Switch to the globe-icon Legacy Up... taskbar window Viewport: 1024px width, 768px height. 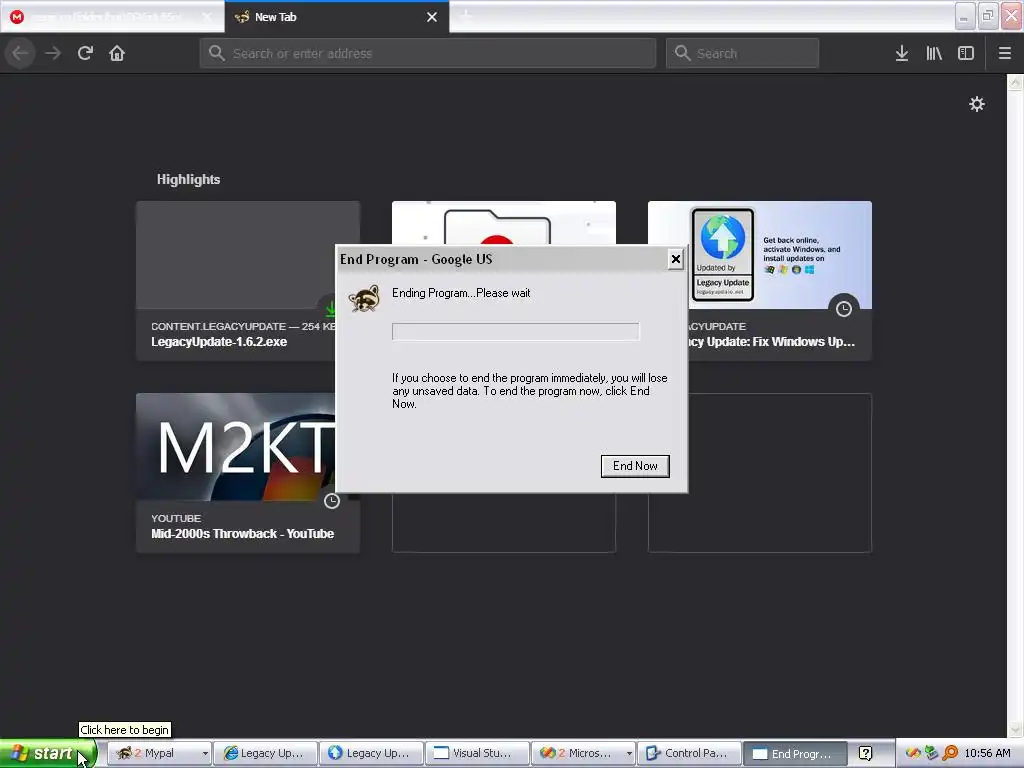371,753
